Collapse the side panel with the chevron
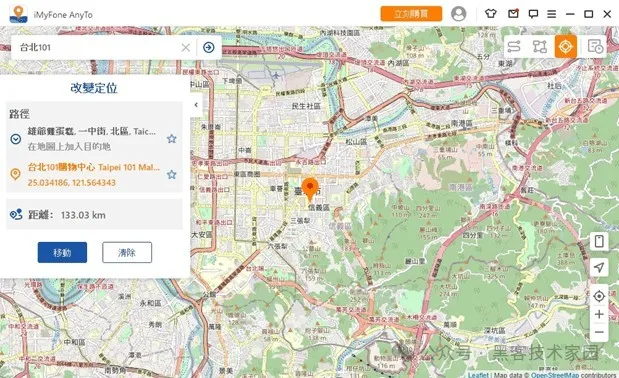Screen dimensions: 619x378 196,105
